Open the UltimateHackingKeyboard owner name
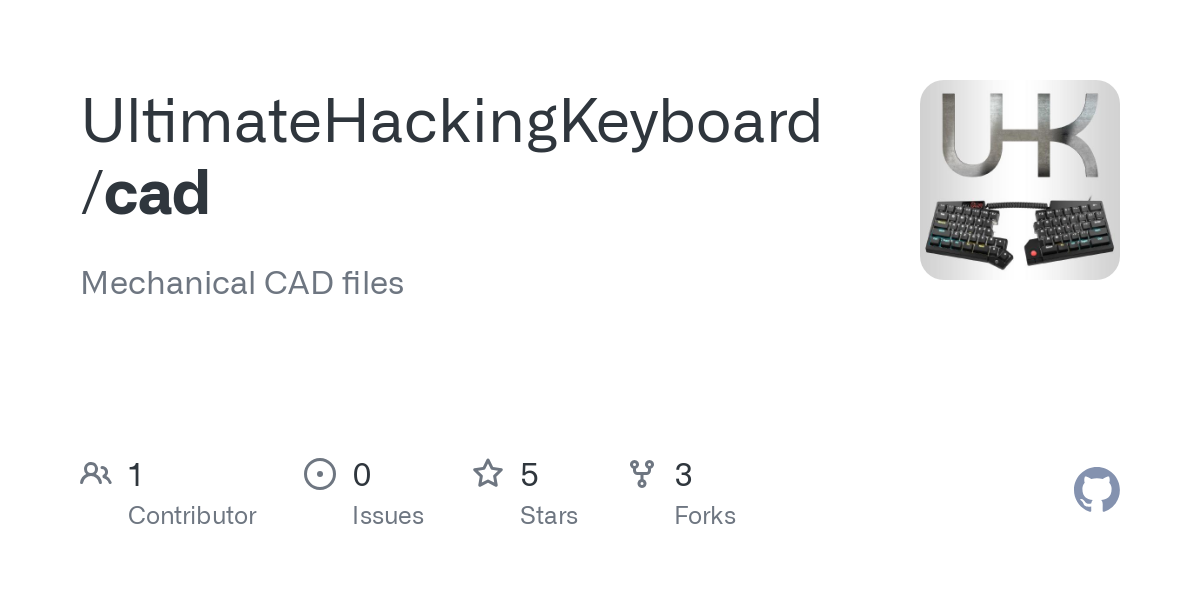This screenshot has height=600, width=1200. point(451,120)
